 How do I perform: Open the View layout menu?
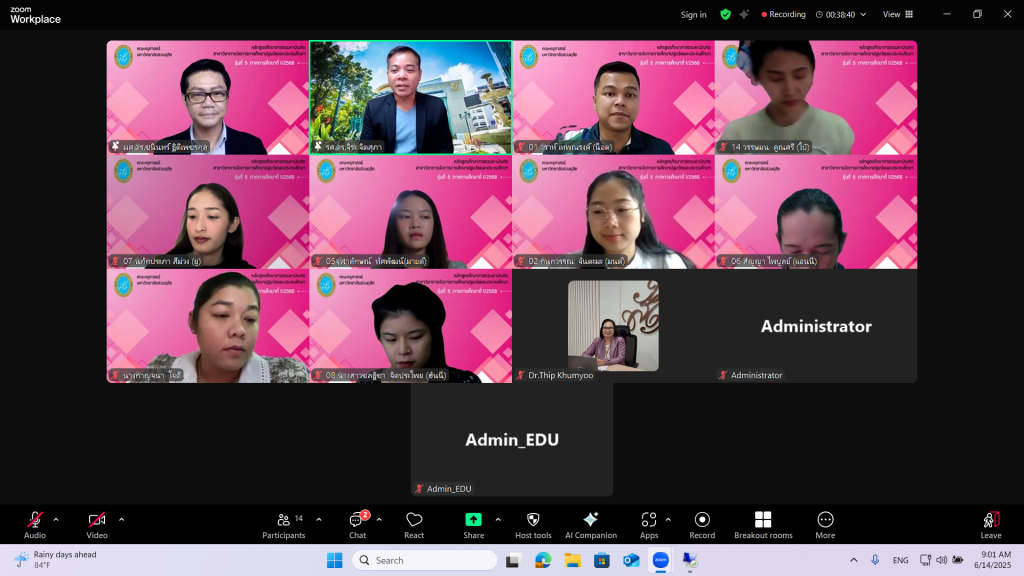point(897,15)
